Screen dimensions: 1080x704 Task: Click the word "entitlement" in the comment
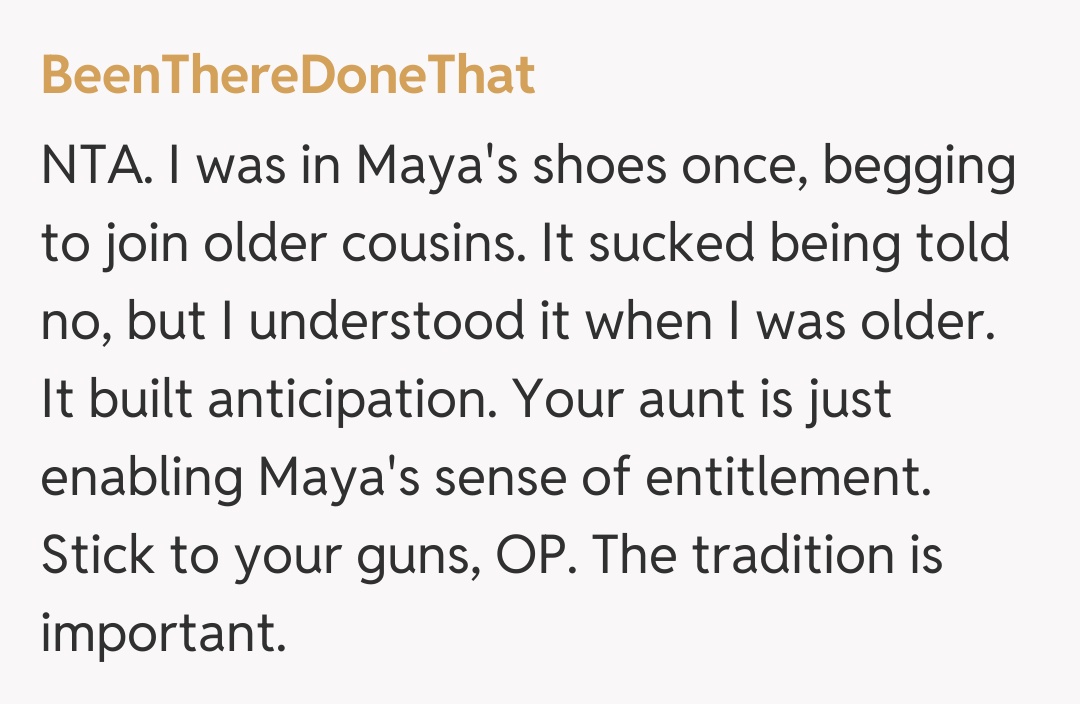[x=788, y=479]
